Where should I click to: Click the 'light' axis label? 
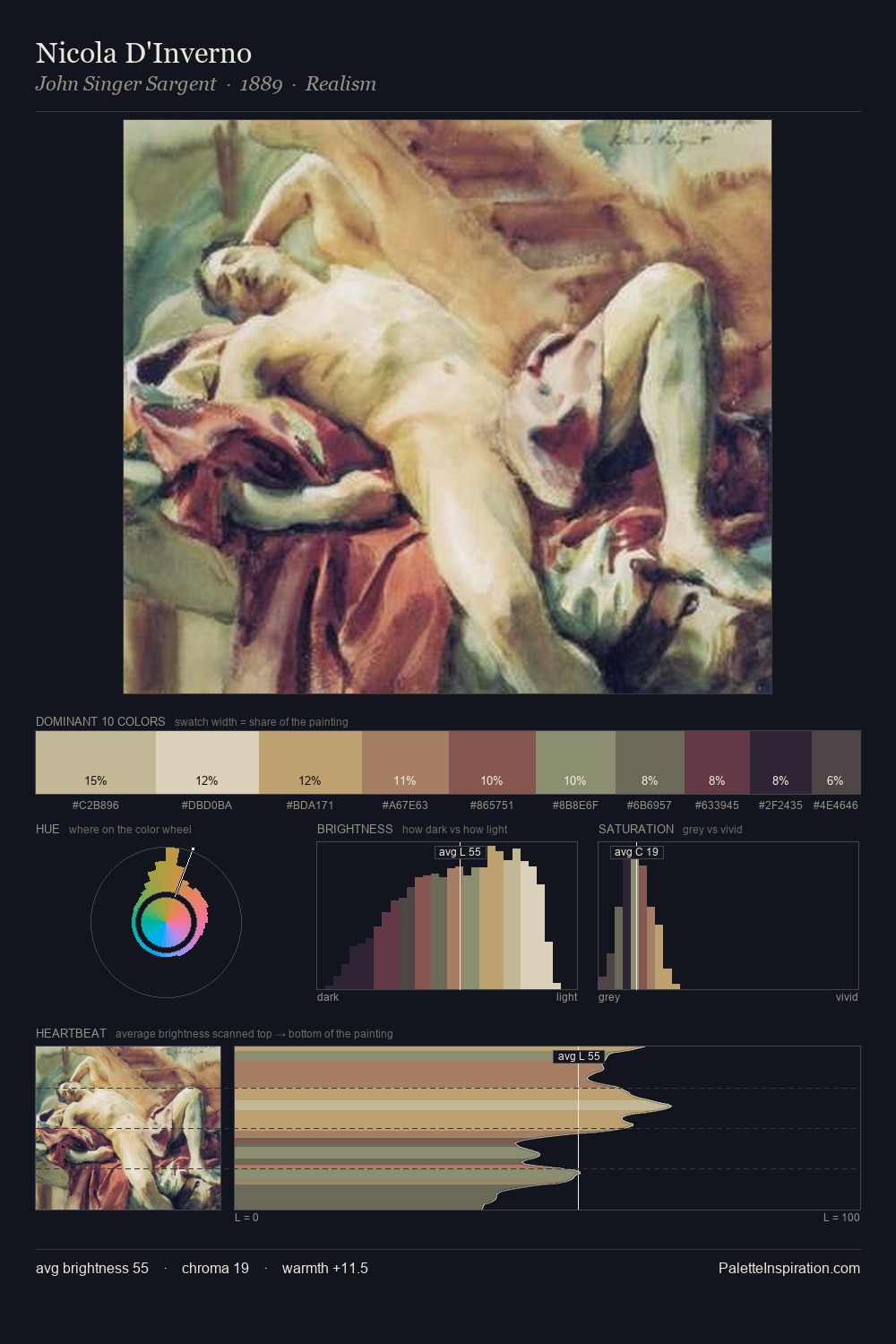point(567,997)
